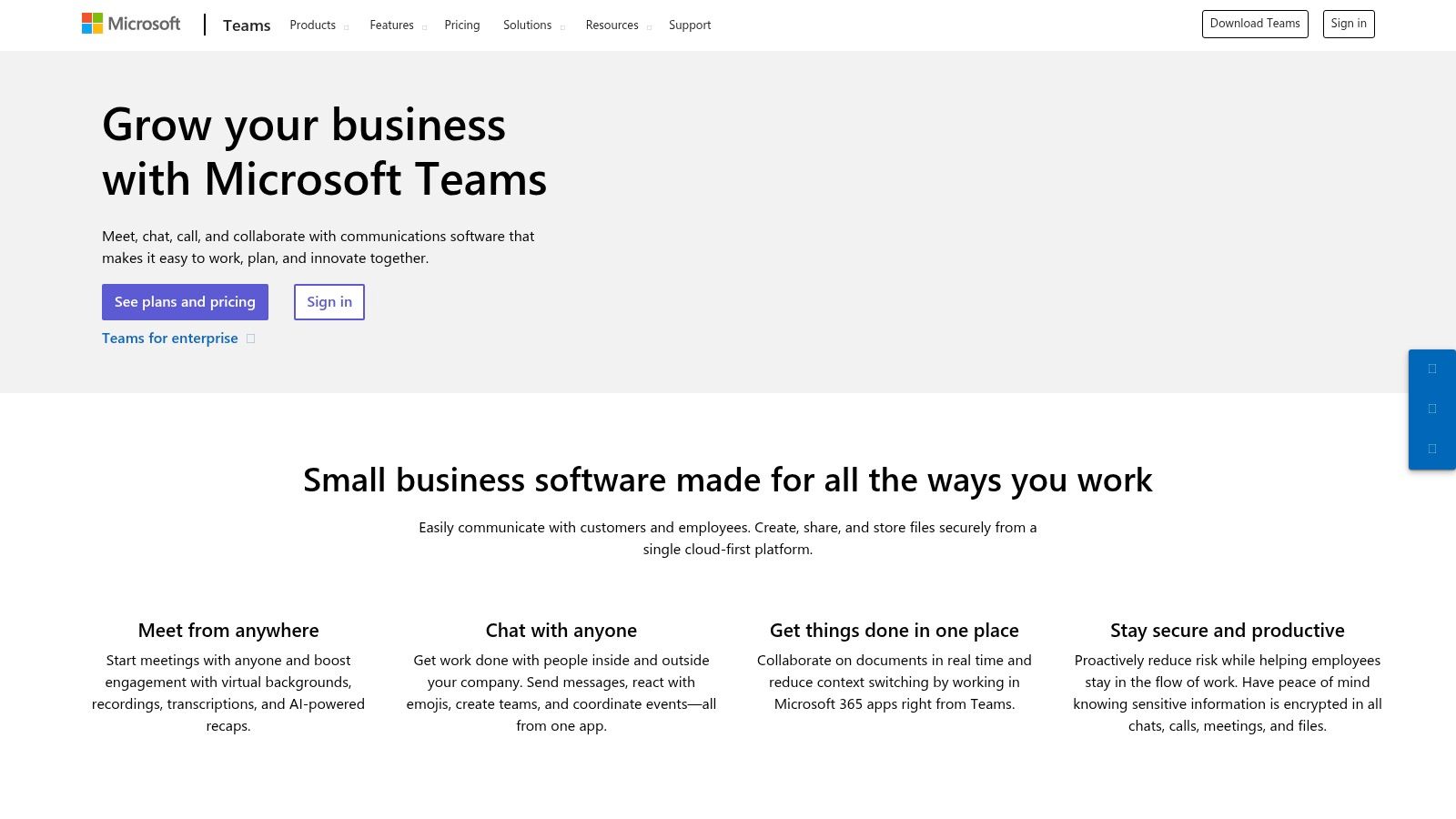Click the Microsoft logo in the header
The height and width of the screenshot is (819, 1456).
pos(131,24)
